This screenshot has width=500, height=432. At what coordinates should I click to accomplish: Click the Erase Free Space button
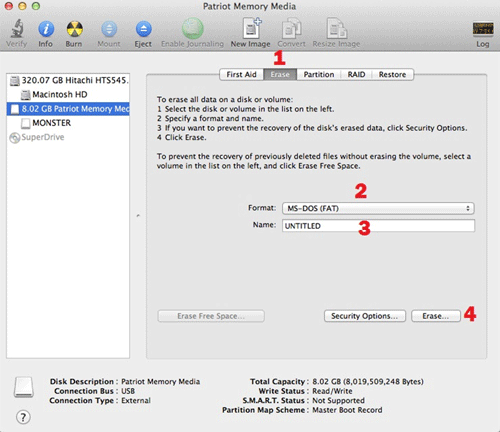[211, 316]
